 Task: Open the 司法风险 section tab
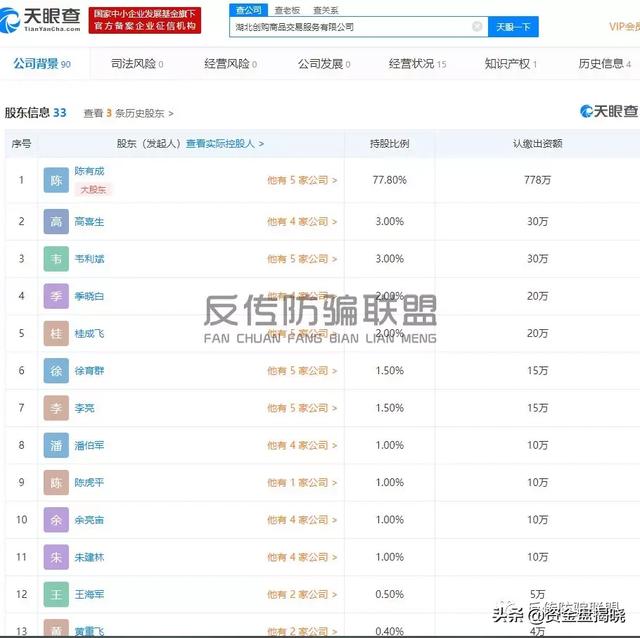137,64
